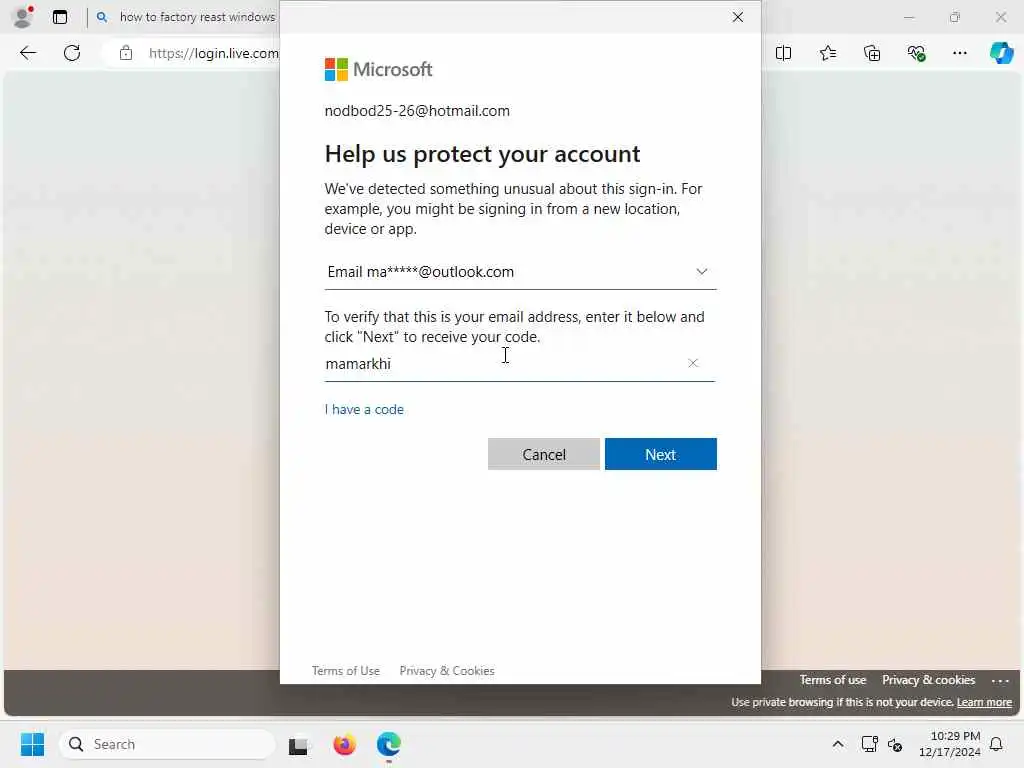Click the page footer ellipsis menu

(1000, 680)
